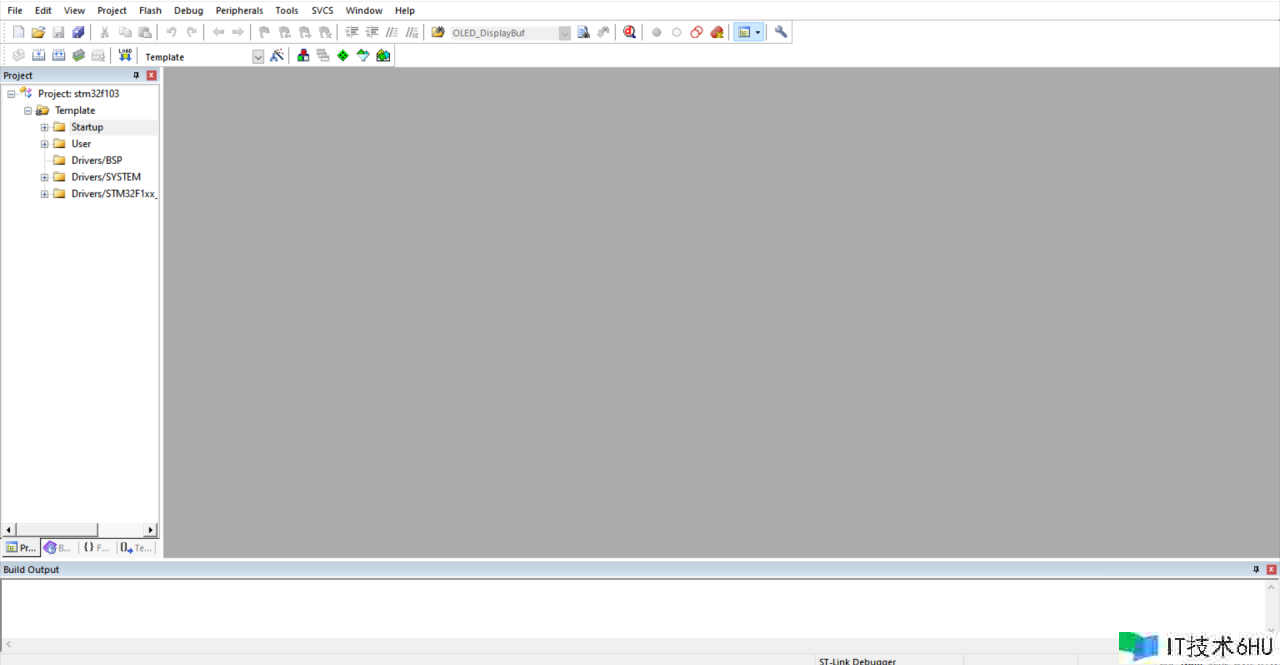The width and height of the screenshot is (1280, 665).
Task: Expand the Startup folder in project tree
Action: (x=44, y=127)
